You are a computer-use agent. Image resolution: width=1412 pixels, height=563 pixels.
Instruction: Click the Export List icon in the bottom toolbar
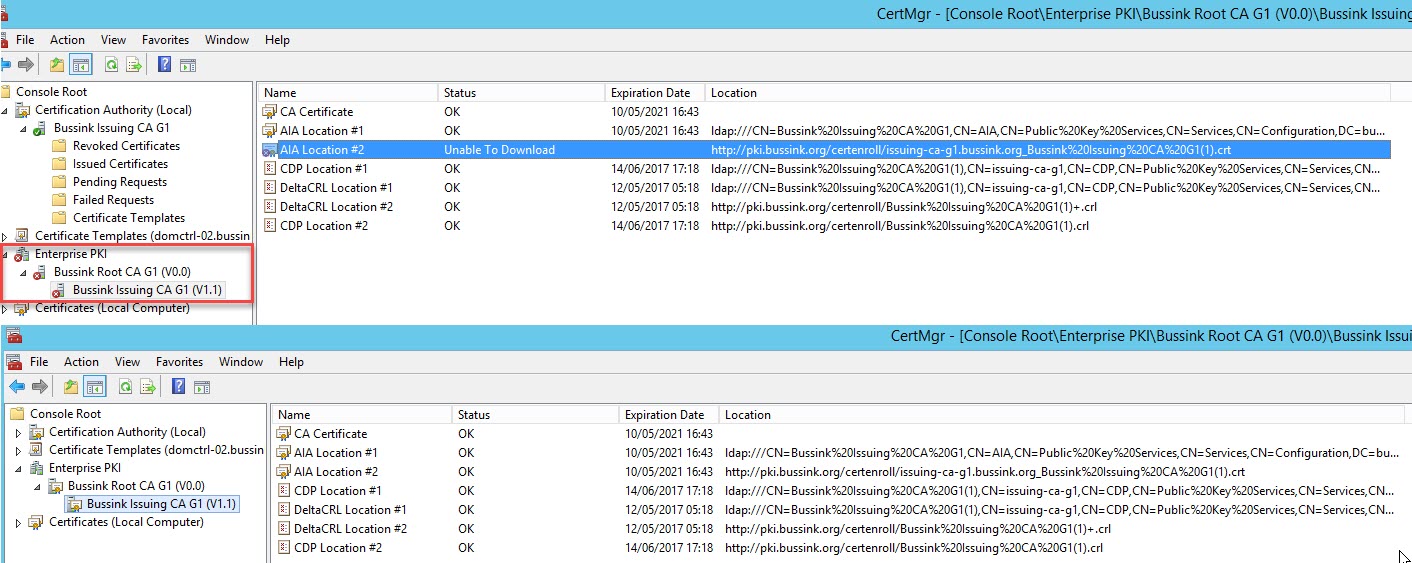147,387
